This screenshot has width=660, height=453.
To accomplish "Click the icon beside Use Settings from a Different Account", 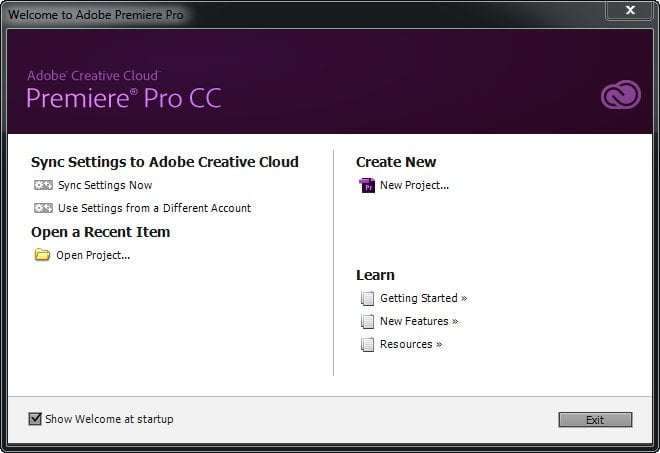I will coord(43,208).
